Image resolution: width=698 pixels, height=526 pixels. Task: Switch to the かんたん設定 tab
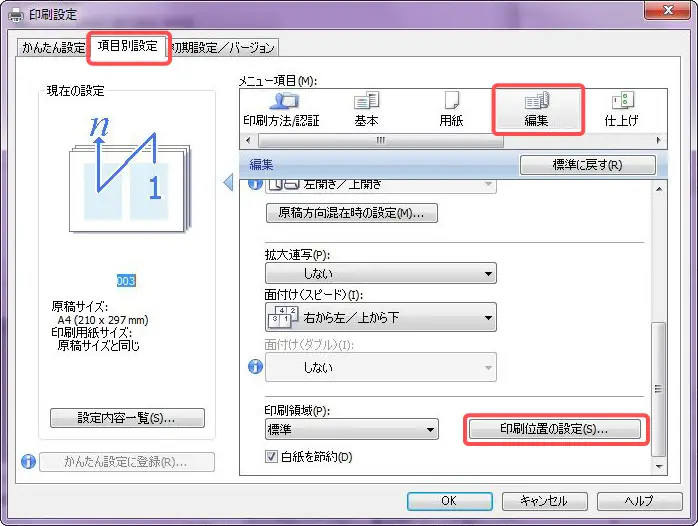click(53, 48)
